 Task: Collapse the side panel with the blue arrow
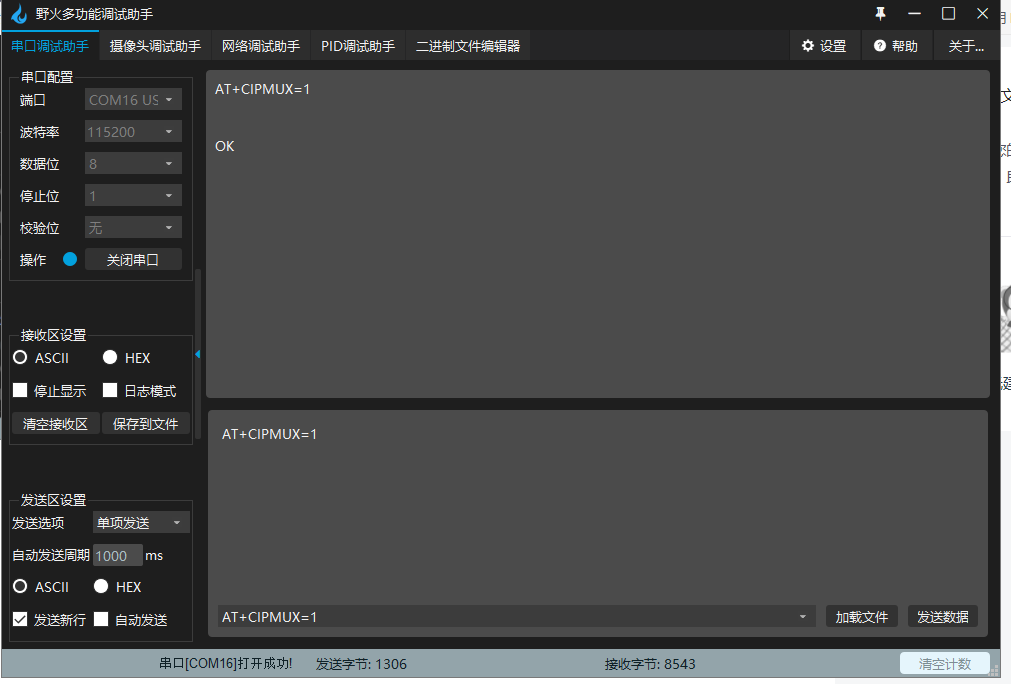[197, 354]
